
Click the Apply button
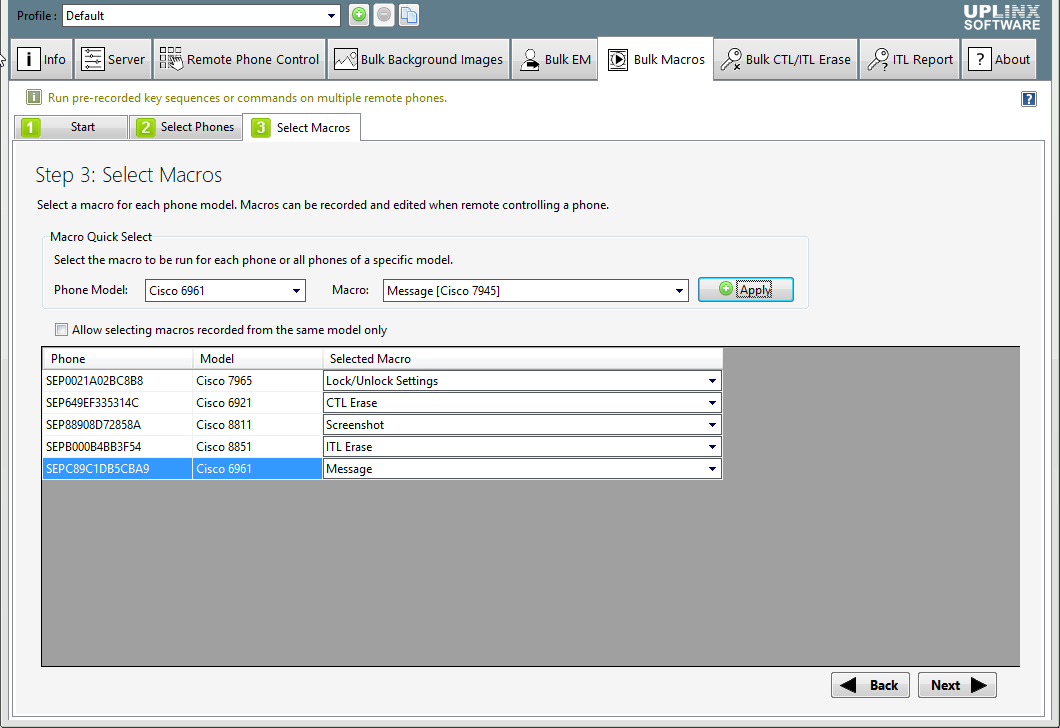pos(746,289)
